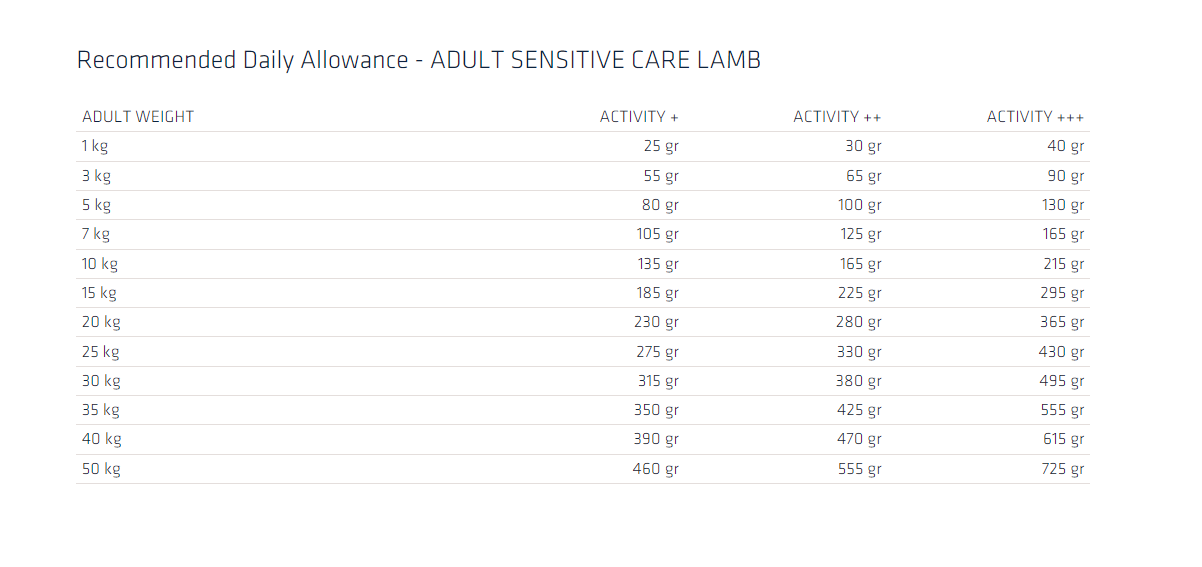Viewport: 1202px width, 567px height.
Task: Click the ACTIVITY + column header
Action: [x=639, y=117]
